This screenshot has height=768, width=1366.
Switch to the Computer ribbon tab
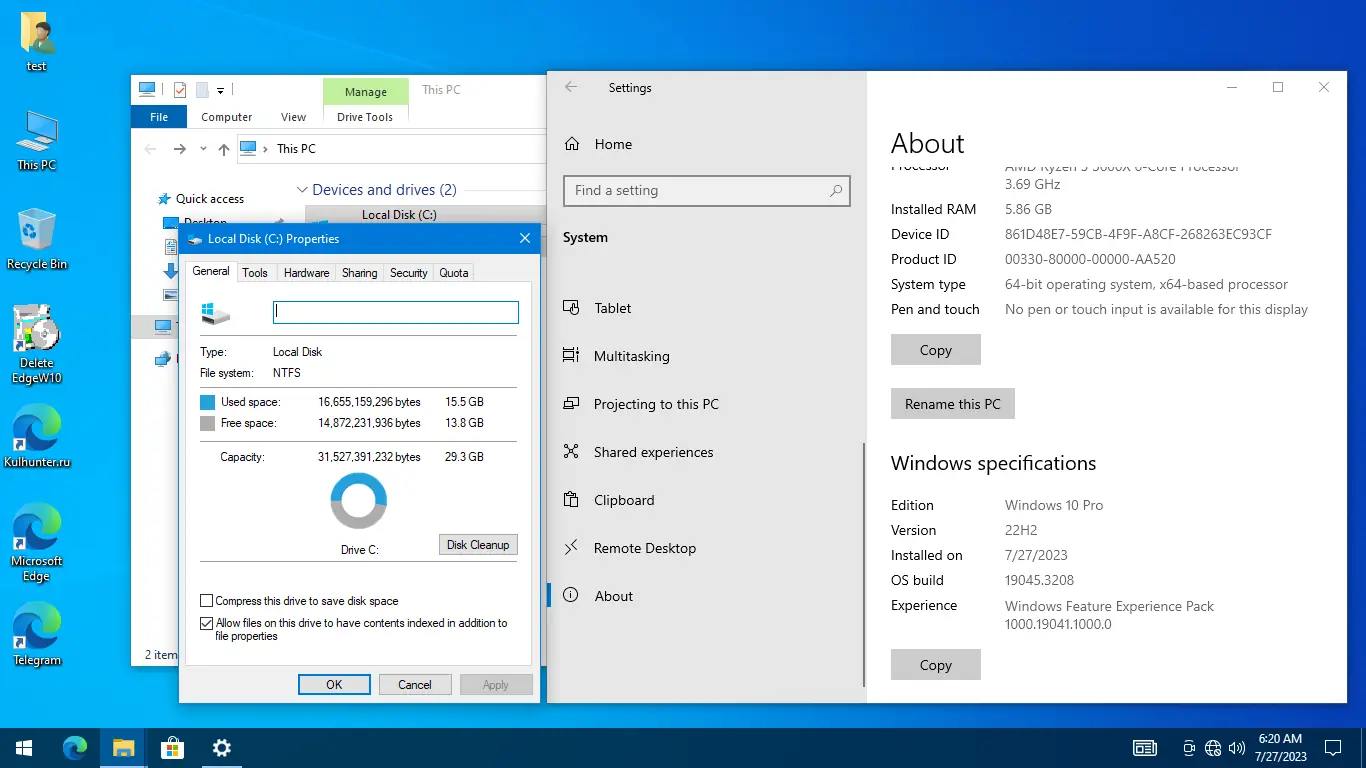[x=227, y=117]
